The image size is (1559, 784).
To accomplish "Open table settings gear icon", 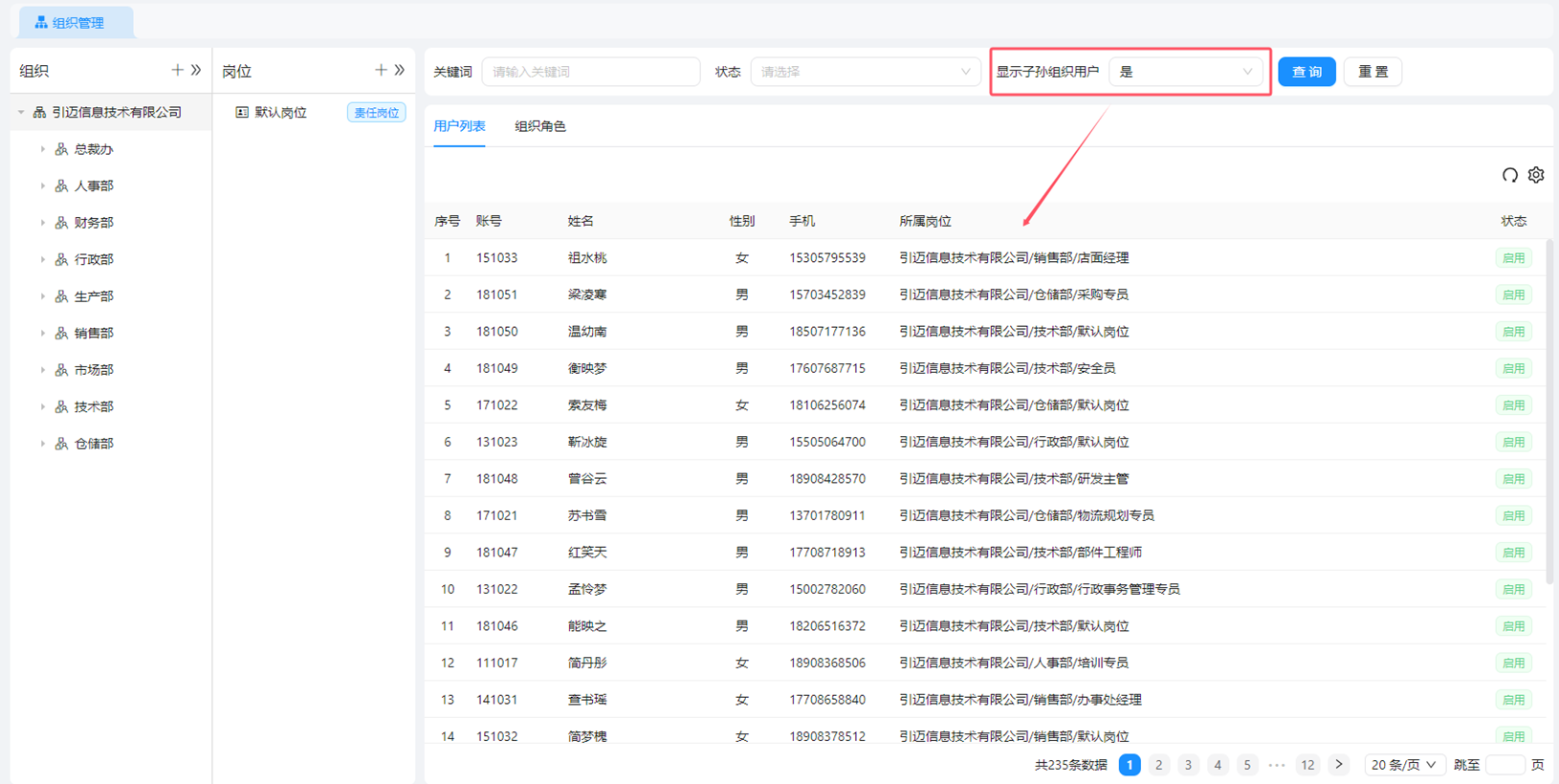I will point(1536,175).
